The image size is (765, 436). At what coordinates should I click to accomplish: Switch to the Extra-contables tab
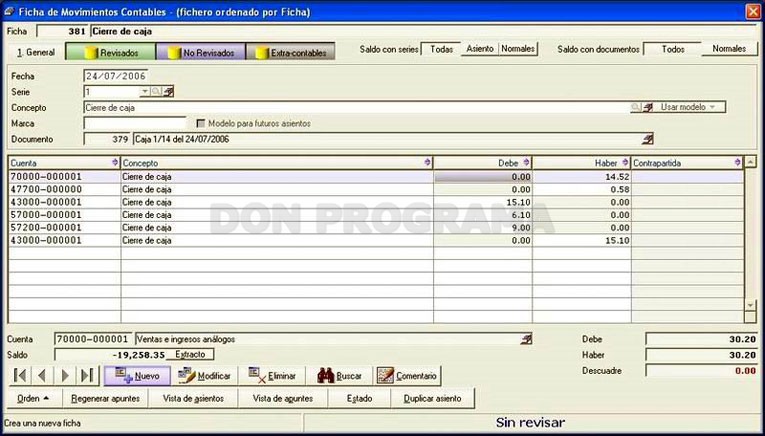point(291,53)
